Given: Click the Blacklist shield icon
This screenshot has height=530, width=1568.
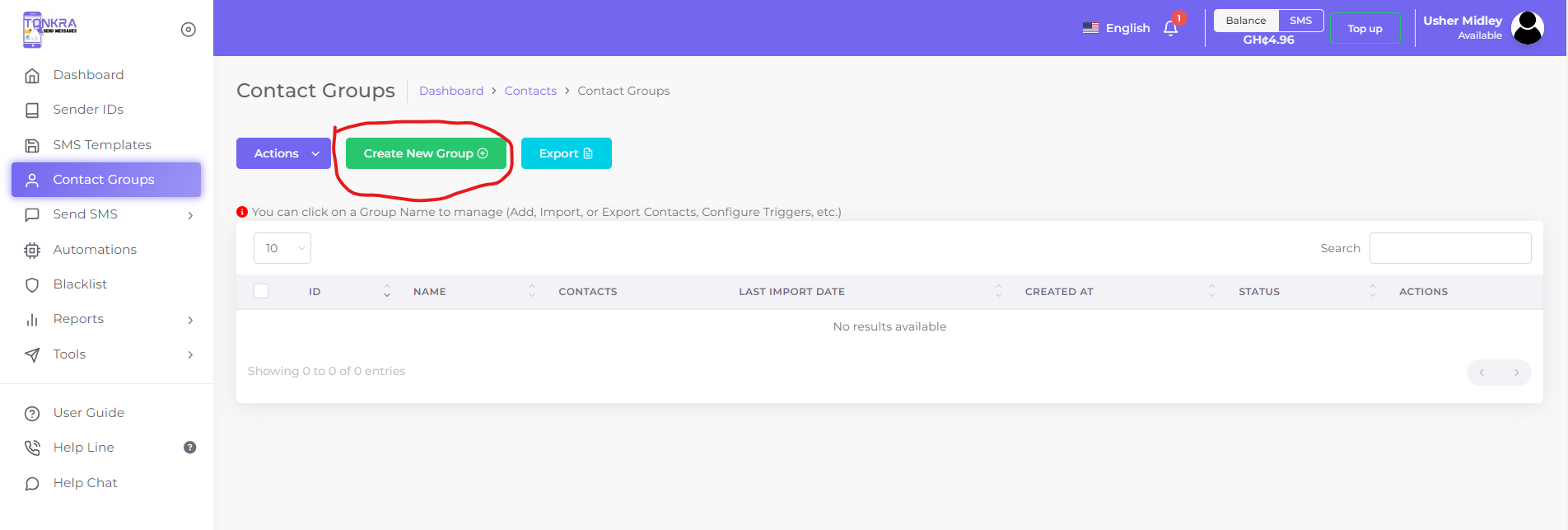Looking at the screenshot, I should coord(32,285).
